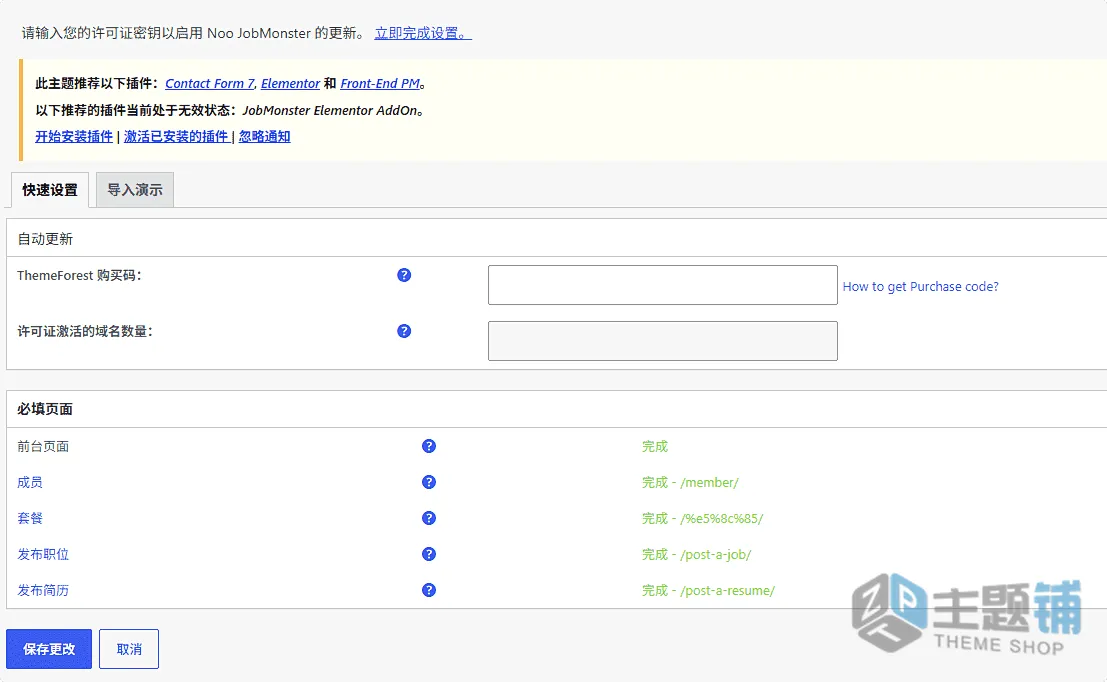This screenshot has height=682, width=1107.
Task: Open Contact Form 7 plugin link
Action: (x=210, y=83)
